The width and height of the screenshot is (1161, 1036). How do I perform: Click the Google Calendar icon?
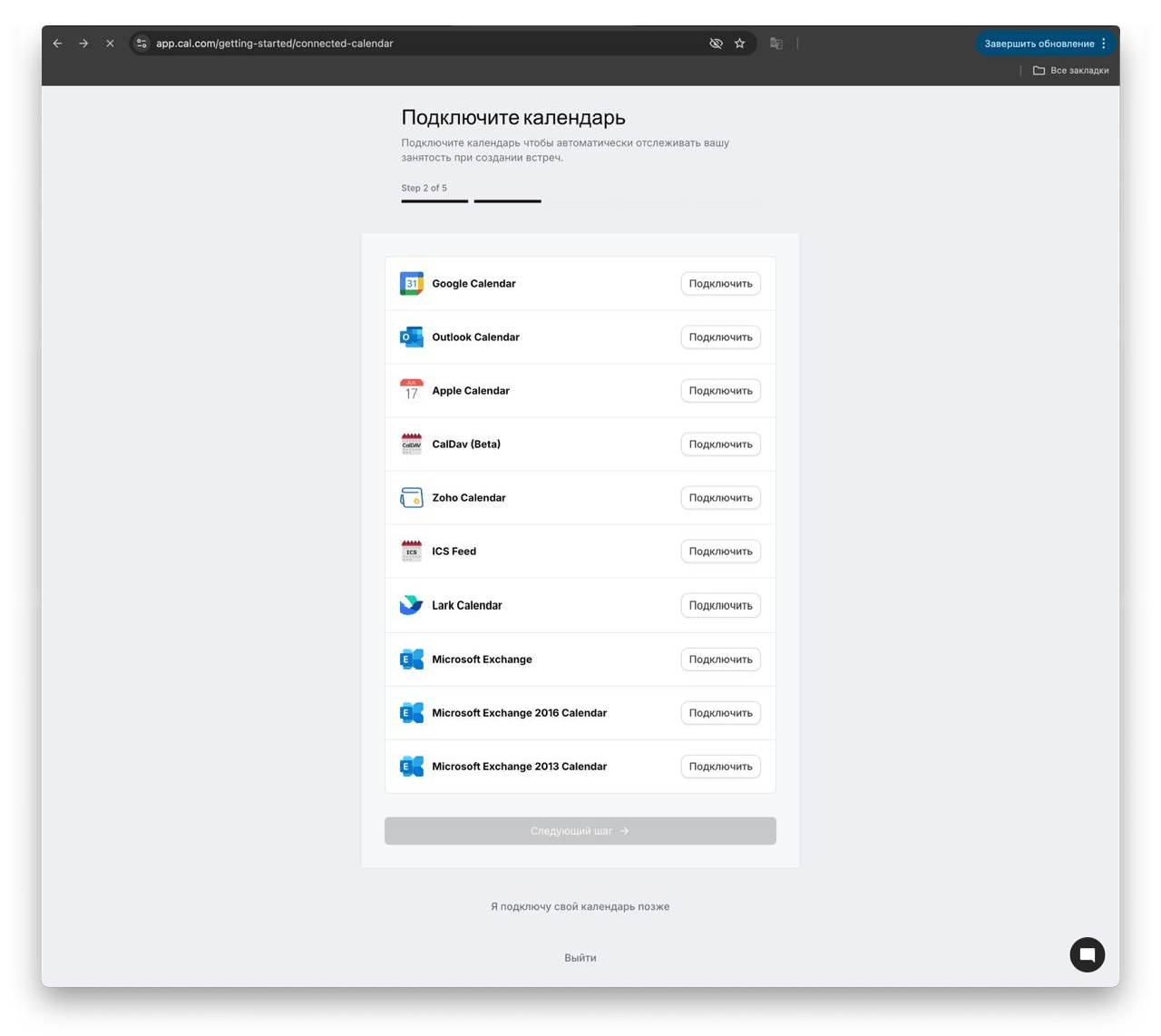412,284
